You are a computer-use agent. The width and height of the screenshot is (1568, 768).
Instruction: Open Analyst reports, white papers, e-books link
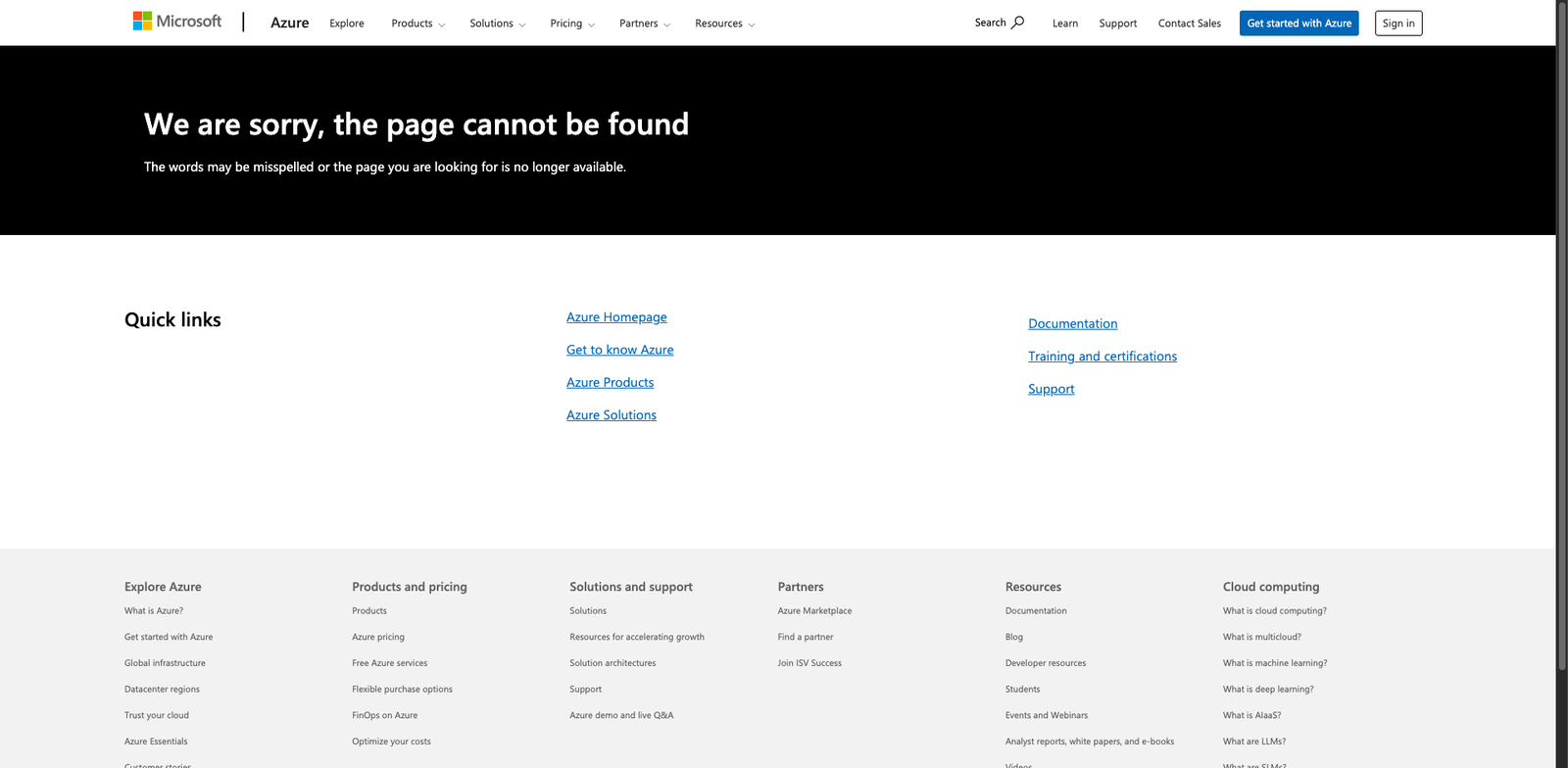point(1090,742)
